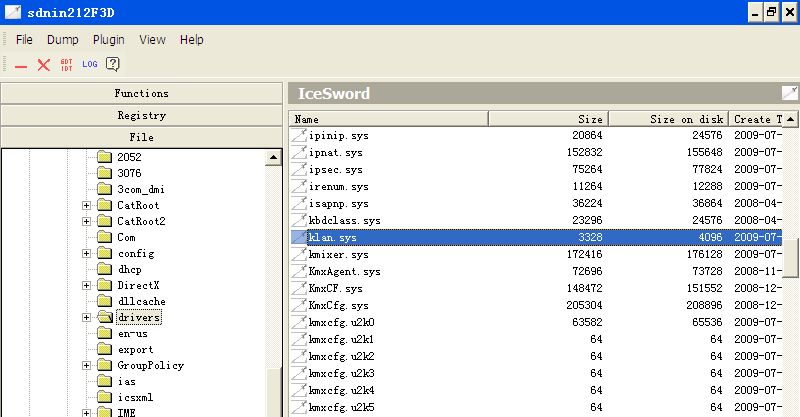The width and height of the screenshot is (800, 417).
Task: Open the help question mark icon
Action: [x=113, y=65]
